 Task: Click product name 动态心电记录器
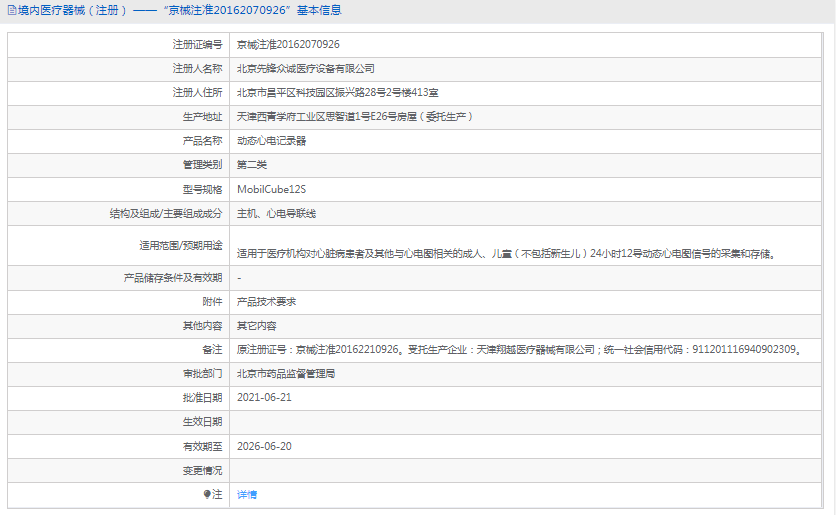(x=271, y=141)
